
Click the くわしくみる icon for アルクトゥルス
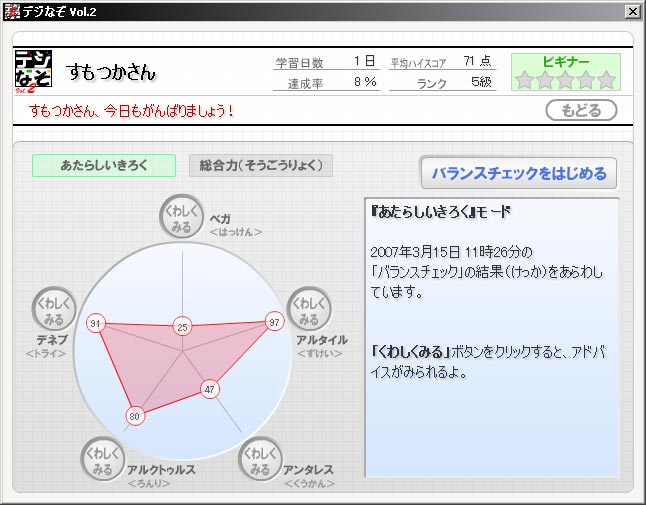tap(104, 459)
